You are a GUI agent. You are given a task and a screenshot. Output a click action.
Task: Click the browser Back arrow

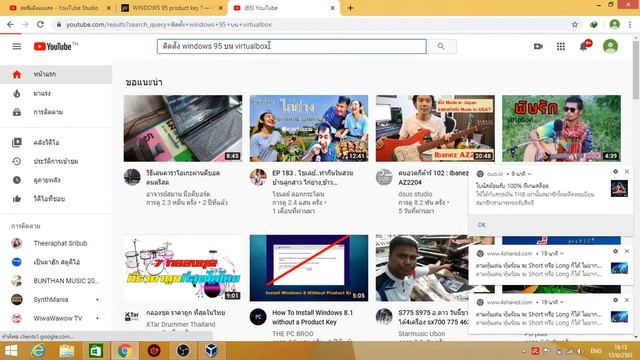coord(10,24)
